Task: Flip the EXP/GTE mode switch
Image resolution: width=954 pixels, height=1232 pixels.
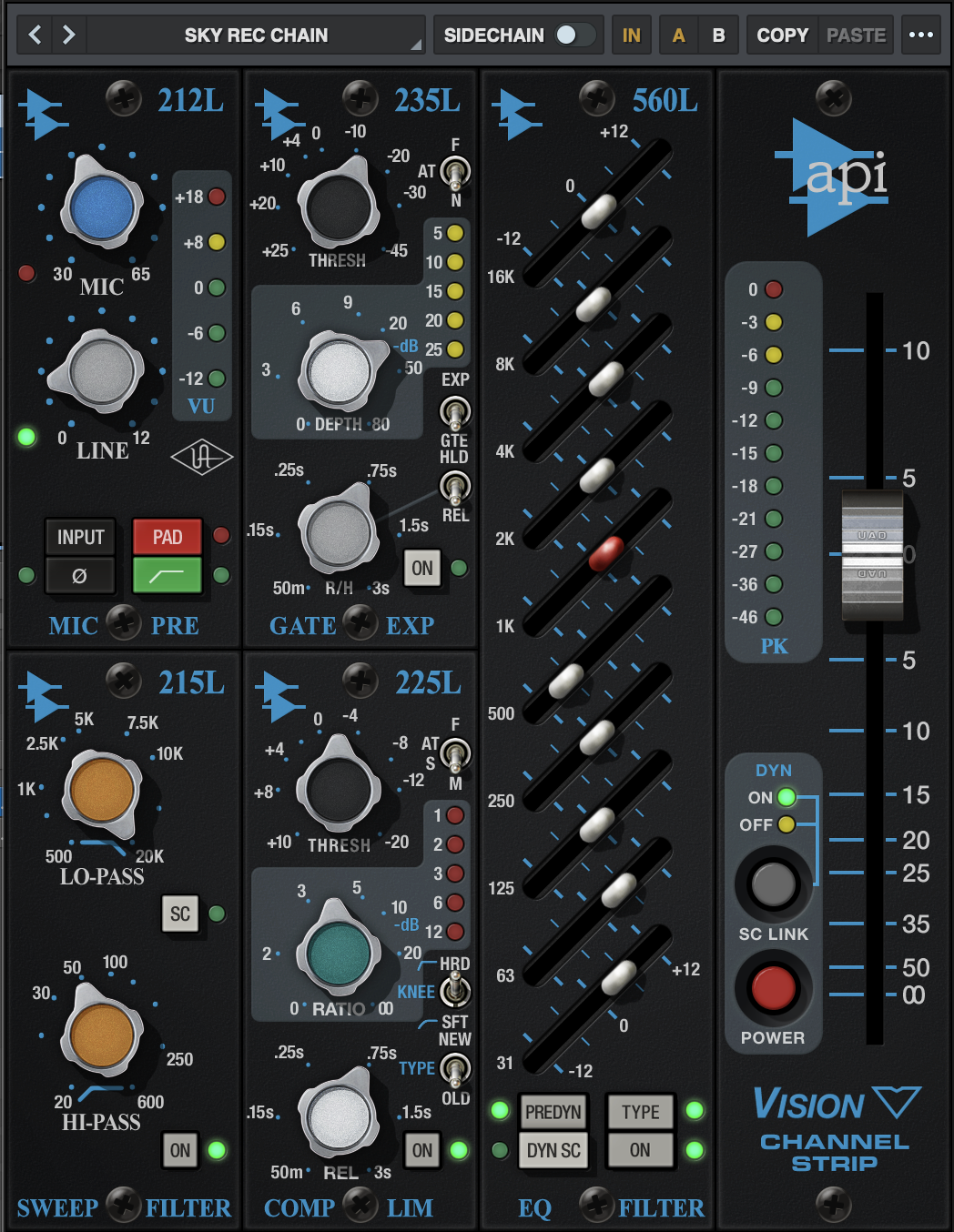Action: coord(455,412)
